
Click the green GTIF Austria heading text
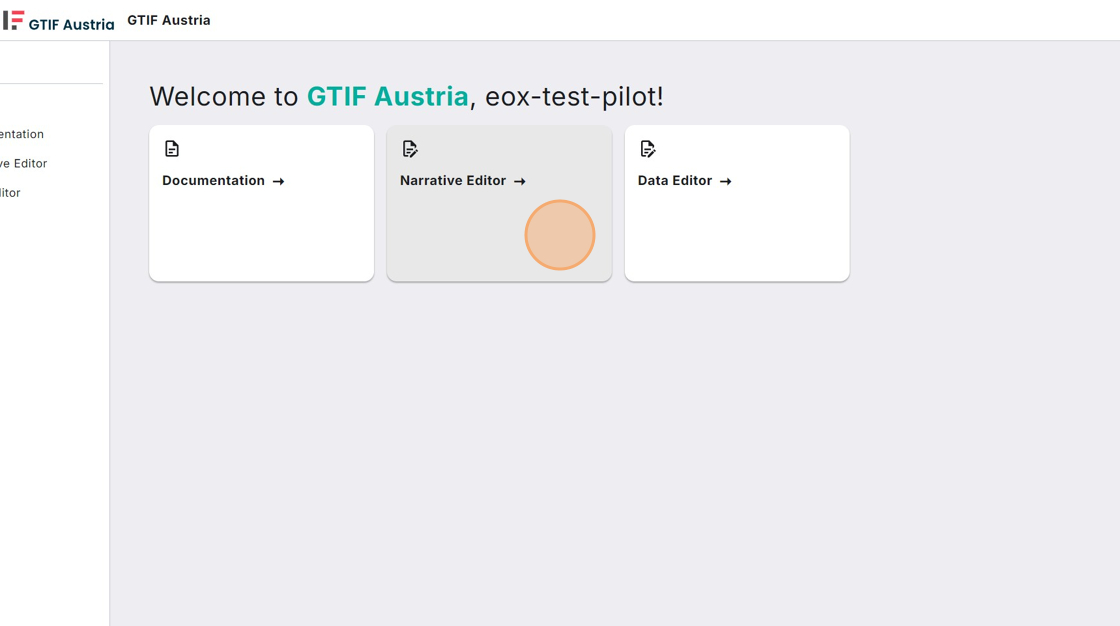(387, 96)
